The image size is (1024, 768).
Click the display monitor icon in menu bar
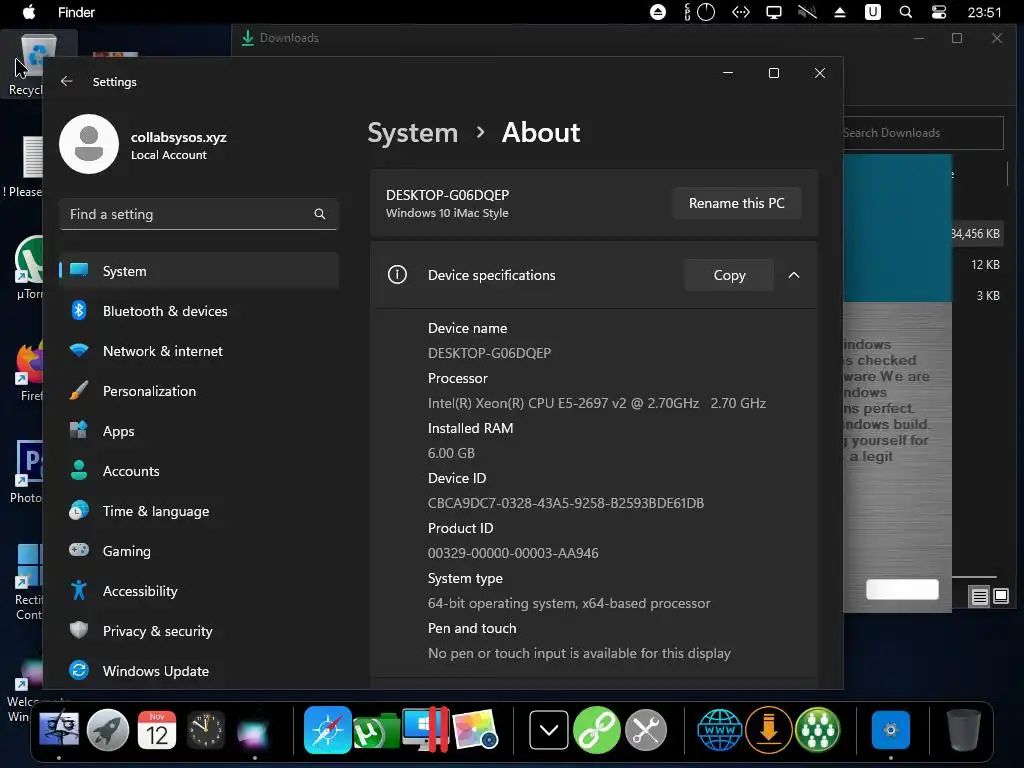[774, 12]
